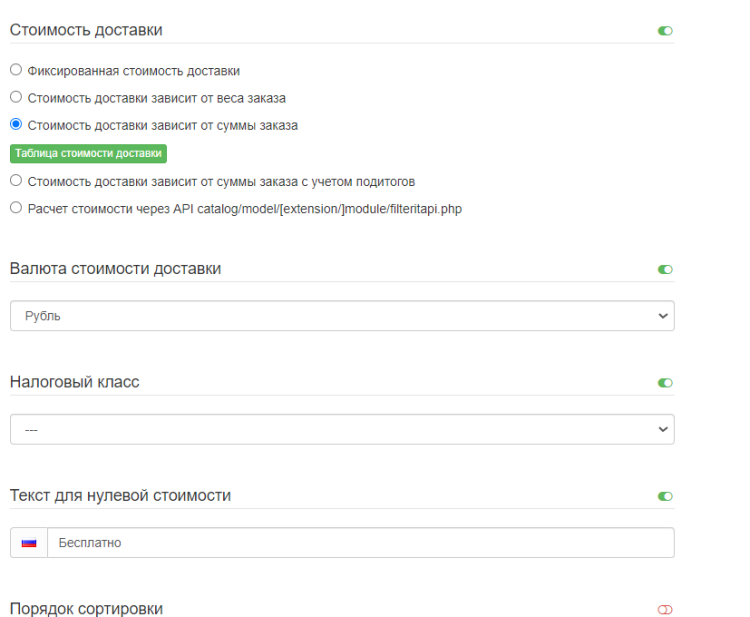Toggle the Валюта стоимости доставки switch
Image resolution: width=750 pixels, height=617 pixels.
(x=665, y=269)
